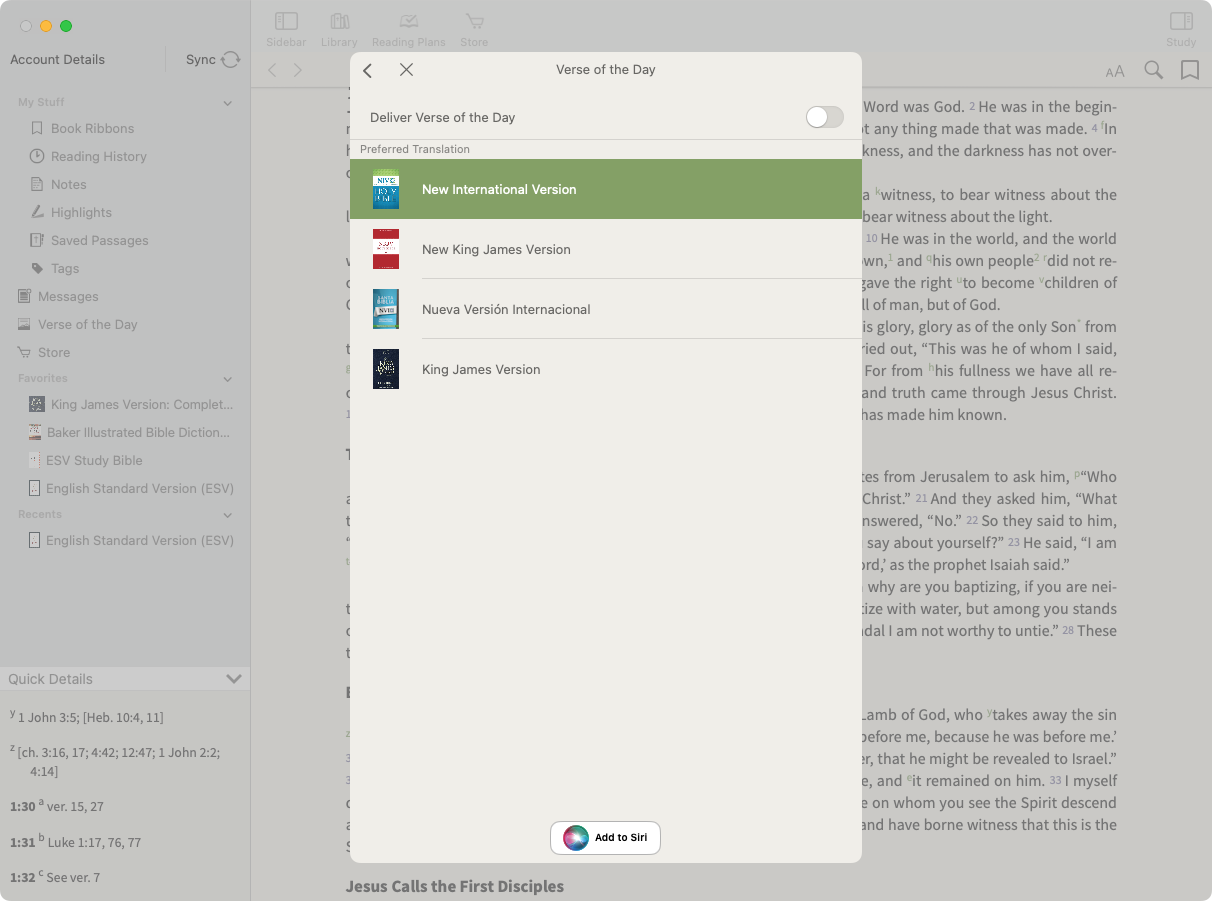The image size is (1212, 901).
Task: Click the Add to Siri button
Action: [x=606, y=838]
